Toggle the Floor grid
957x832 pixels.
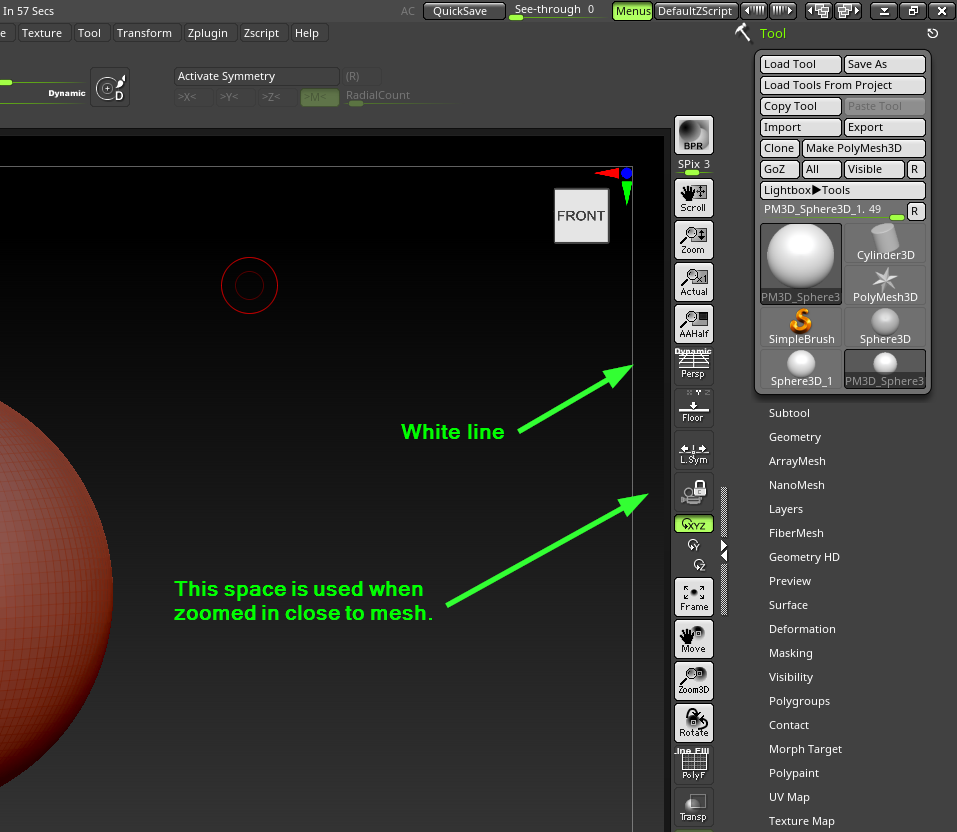(x=693, y=407)
